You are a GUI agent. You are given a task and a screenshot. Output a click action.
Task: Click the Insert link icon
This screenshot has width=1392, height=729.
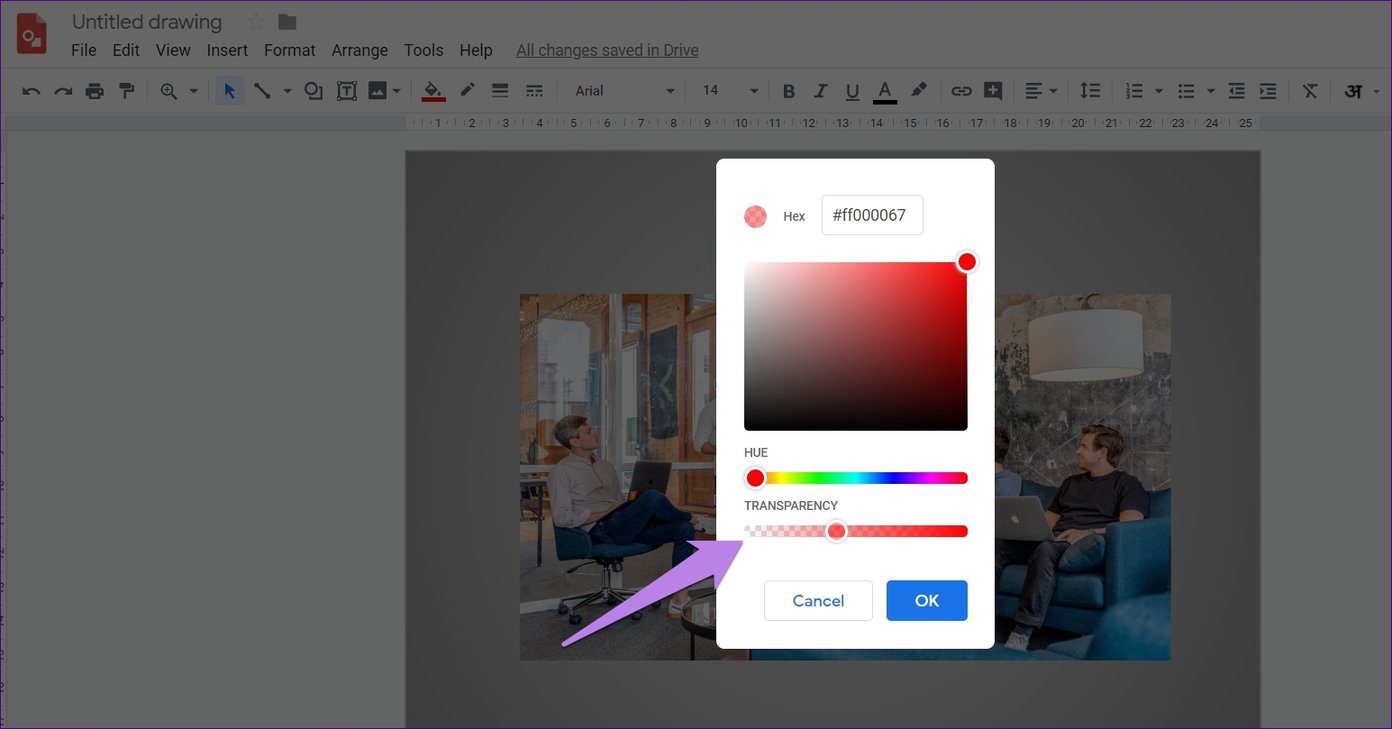pyautogui.click(x=961, y=91)
